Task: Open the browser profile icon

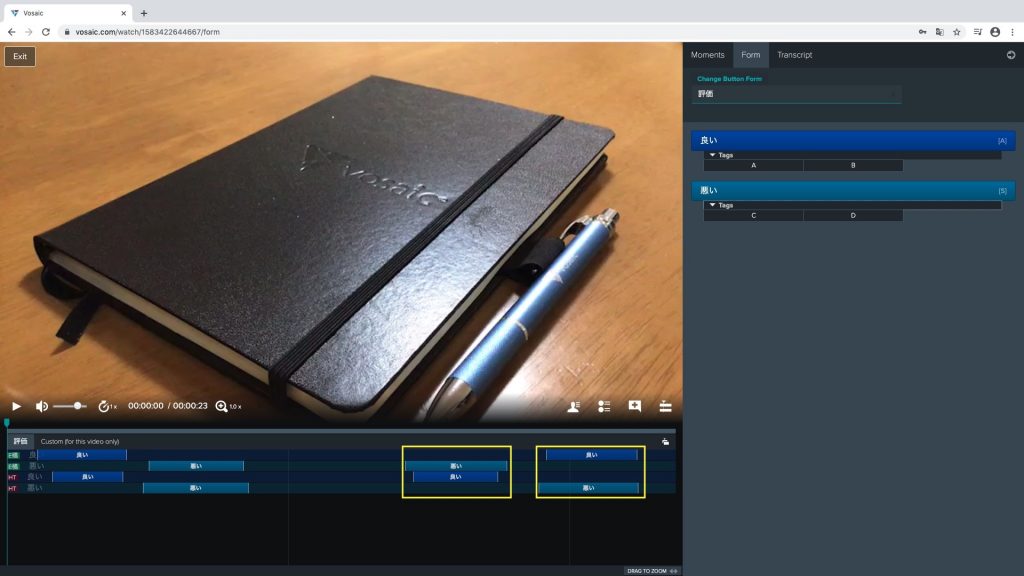Action: [x=995, y=32]
